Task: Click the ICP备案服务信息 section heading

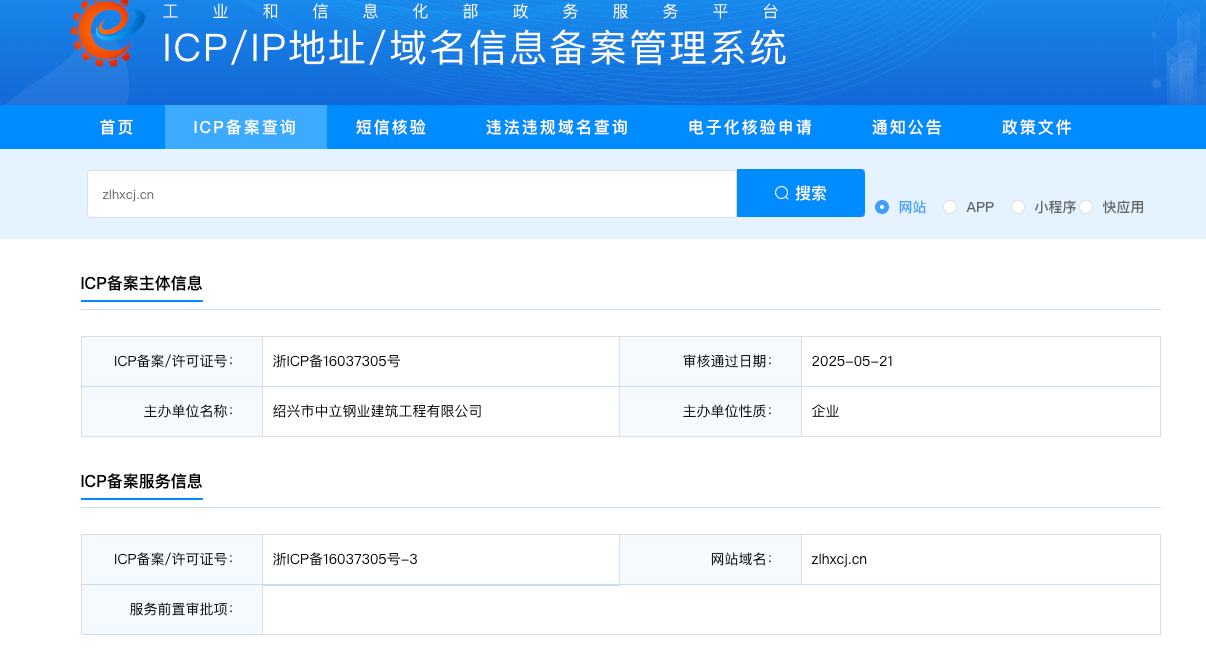Action: [x=141, y=481]
